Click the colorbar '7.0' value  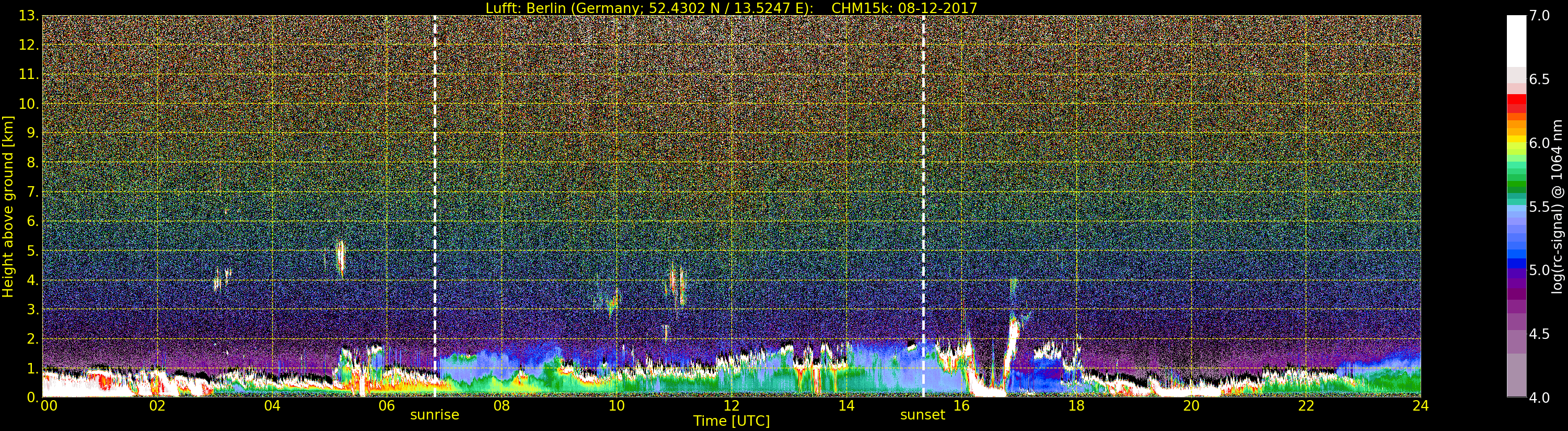point(1539,16)
